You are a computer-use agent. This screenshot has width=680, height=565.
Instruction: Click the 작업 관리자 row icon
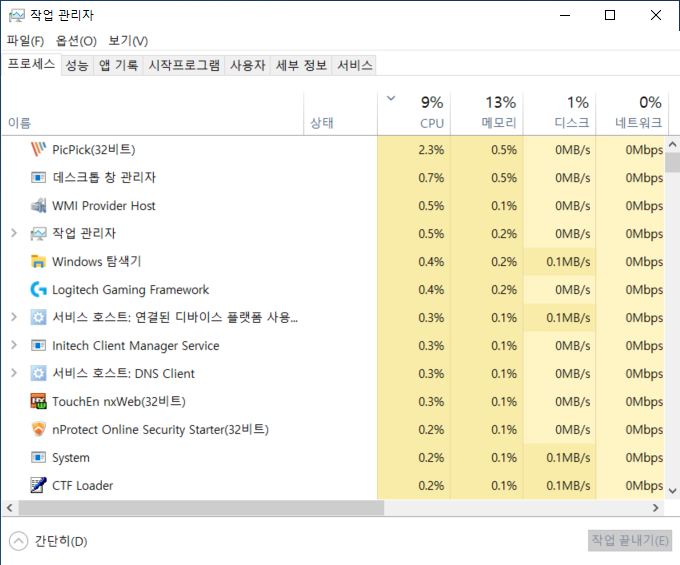[38, 234]
